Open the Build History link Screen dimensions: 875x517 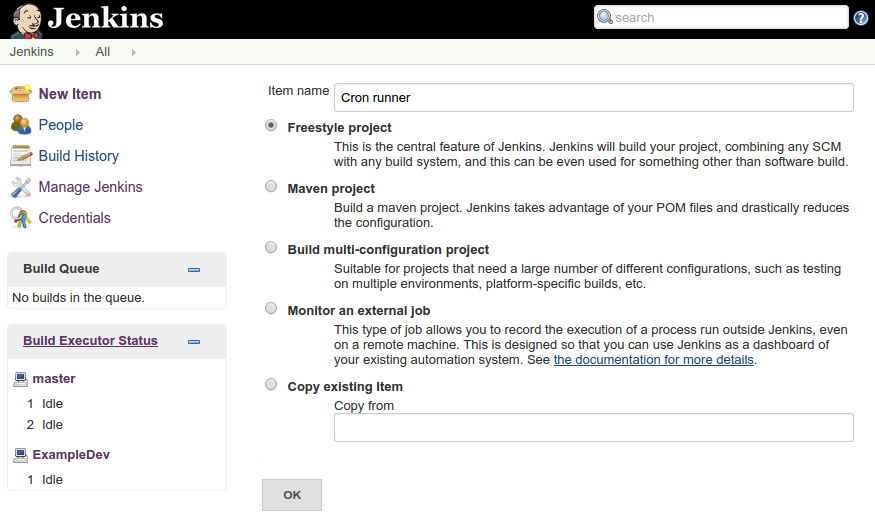pos(79,156)
